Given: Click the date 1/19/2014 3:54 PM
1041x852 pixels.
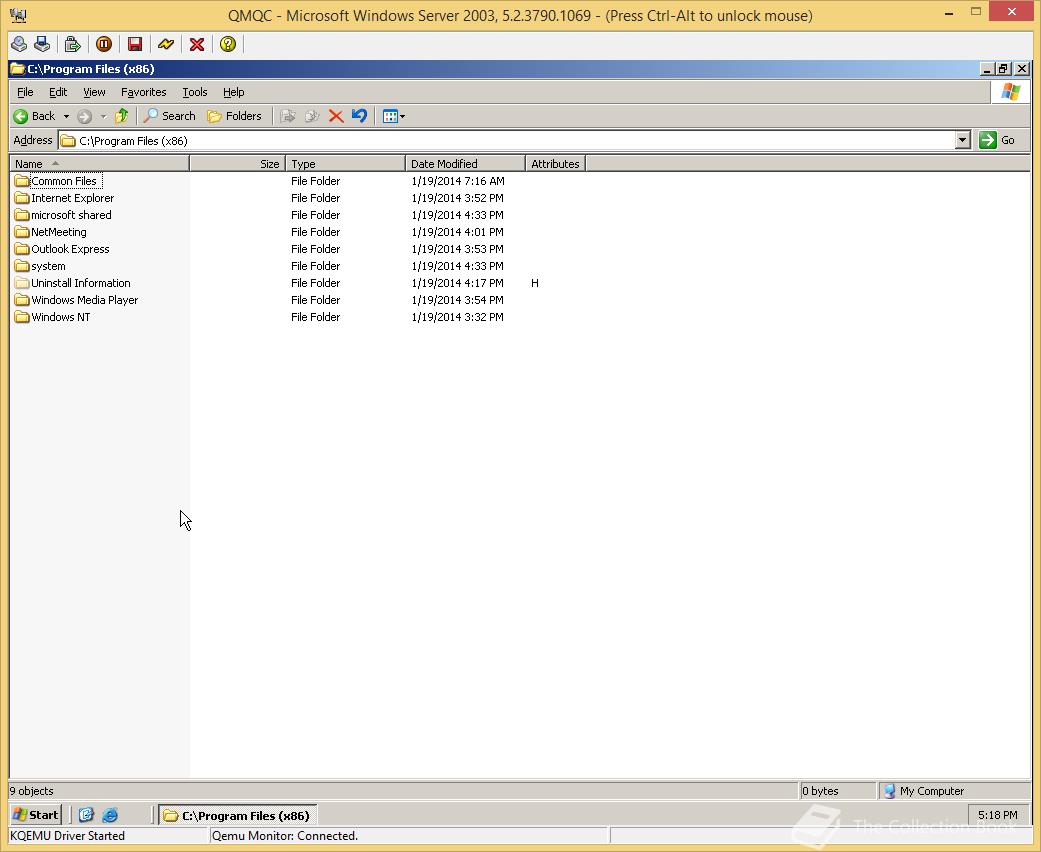Looking at the screenshot, I should point(457,300).
